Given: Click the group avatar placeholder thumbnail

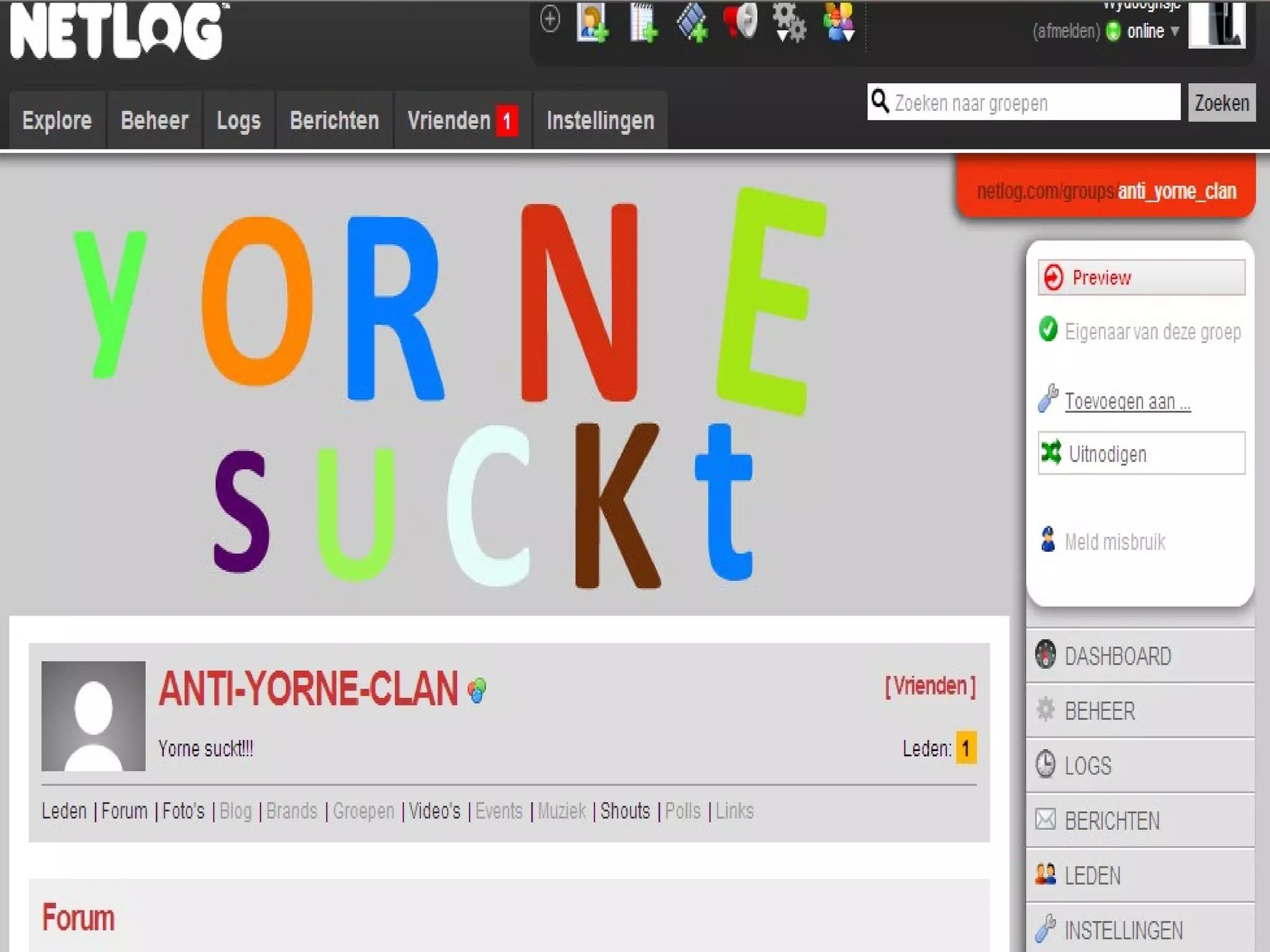Looking at the screenshot, I should (94, 716).
